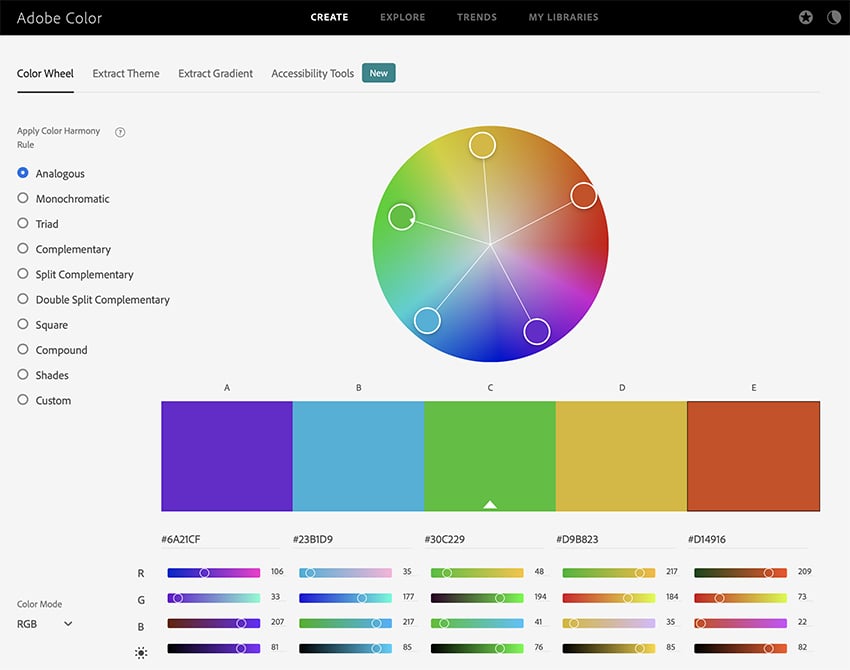850x670 pixels.
Task: Open the Explore menu in the top bar
Action: point(402,17)
